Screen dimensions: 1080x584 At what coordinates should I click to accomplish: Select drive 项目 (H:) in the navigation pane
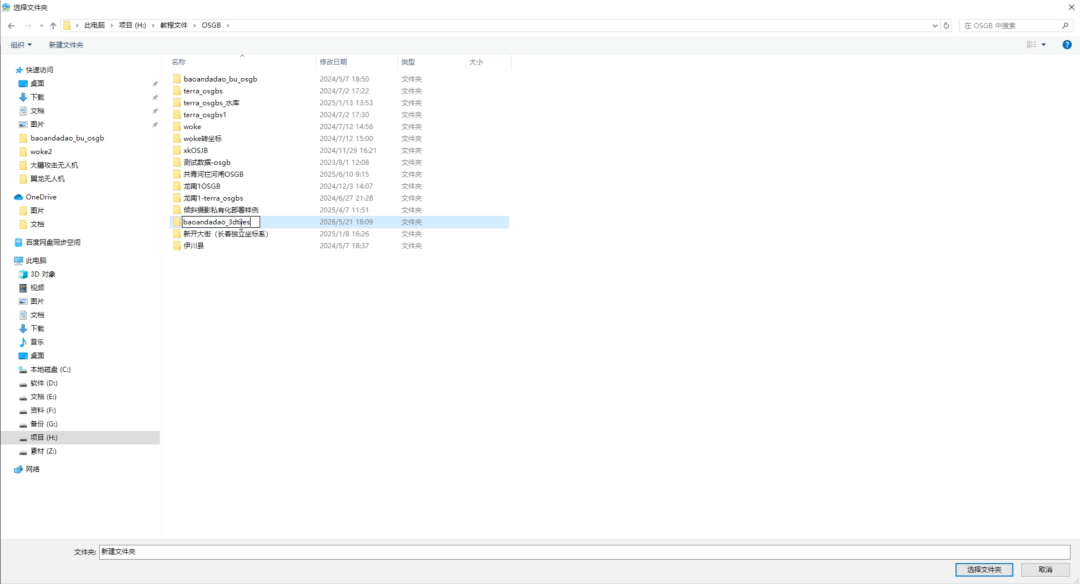click(x=43, y=437)
